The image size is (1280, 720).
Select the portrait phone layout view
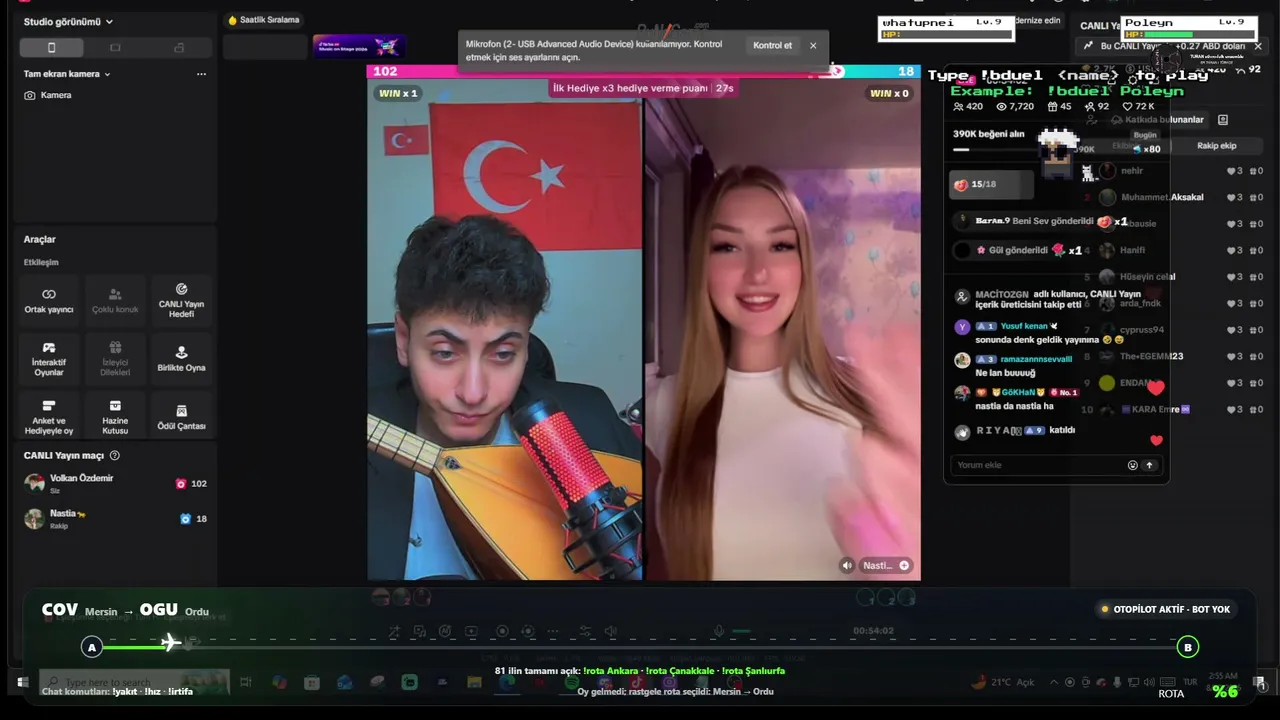[52, 47]
